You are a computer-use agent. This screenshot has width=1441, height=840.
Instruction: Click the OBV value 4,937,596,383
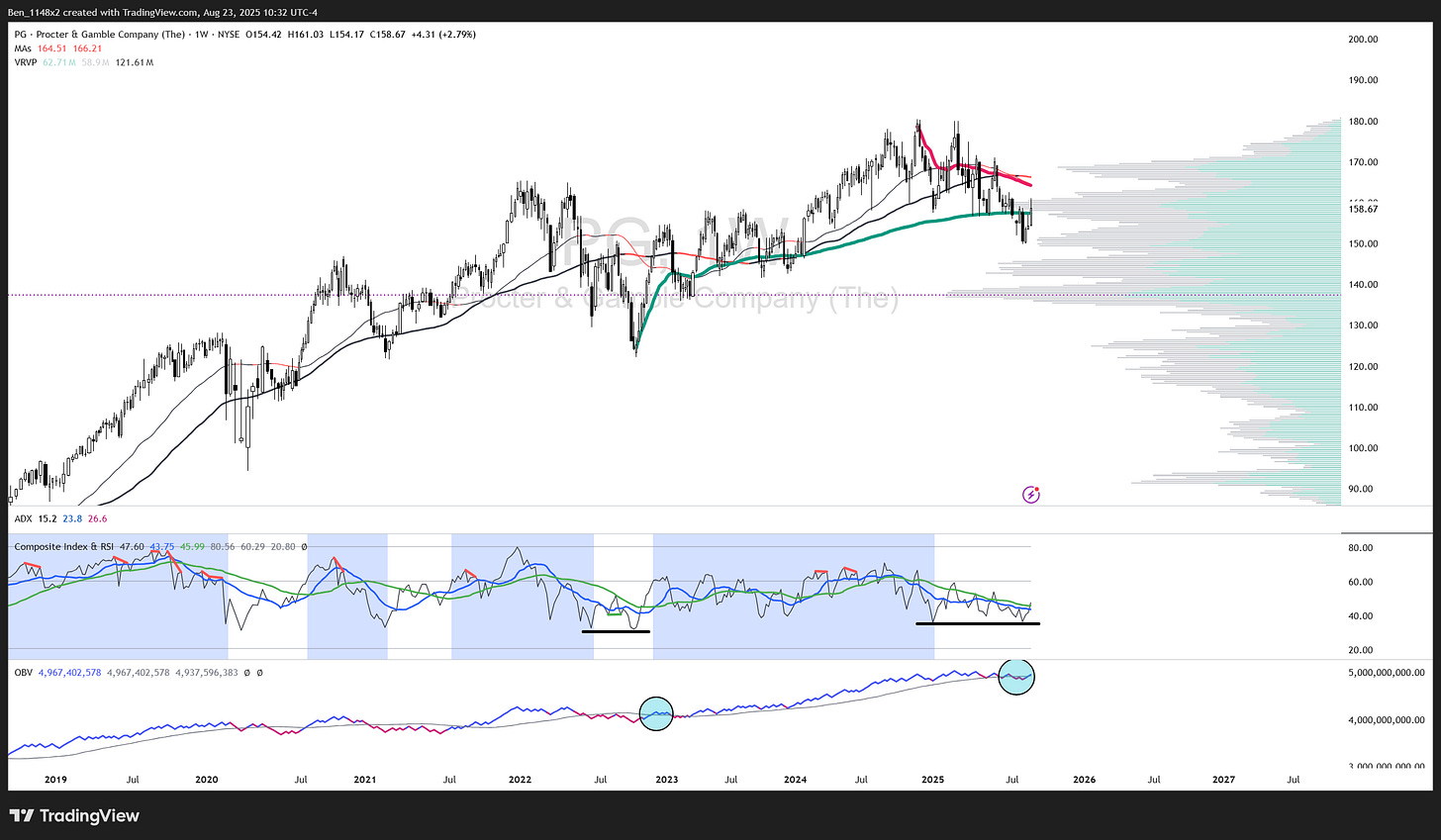click(206, 672)
